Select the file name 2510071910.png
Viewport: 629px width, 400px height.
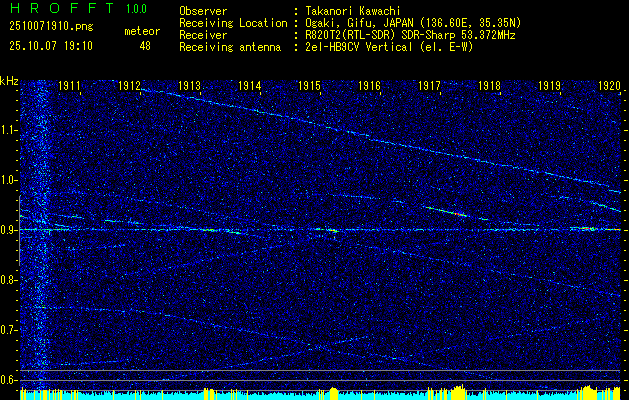pos(51,27)
